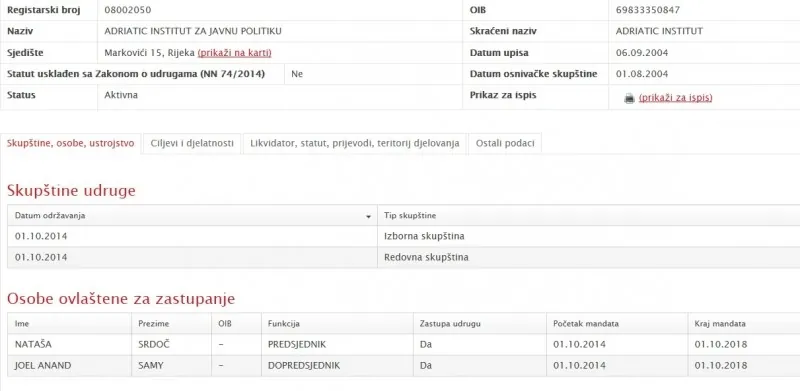Image resolution: width=800 pixels, height=391 pixels.
Task: Open the 'prikaži na karti' map link
Action: 234,53
